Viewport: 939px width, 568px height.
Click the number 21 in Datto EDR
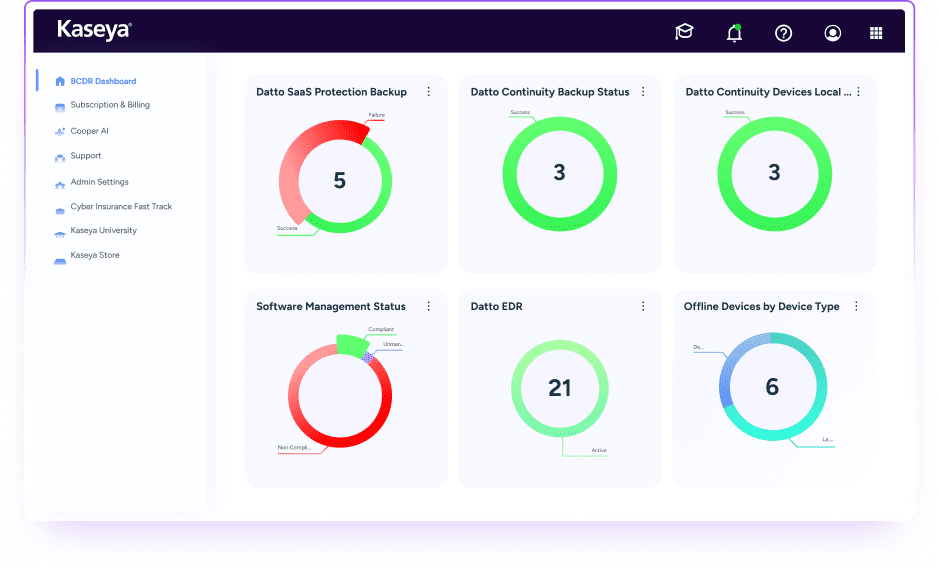pyautogui.click(x=559, y=388)
